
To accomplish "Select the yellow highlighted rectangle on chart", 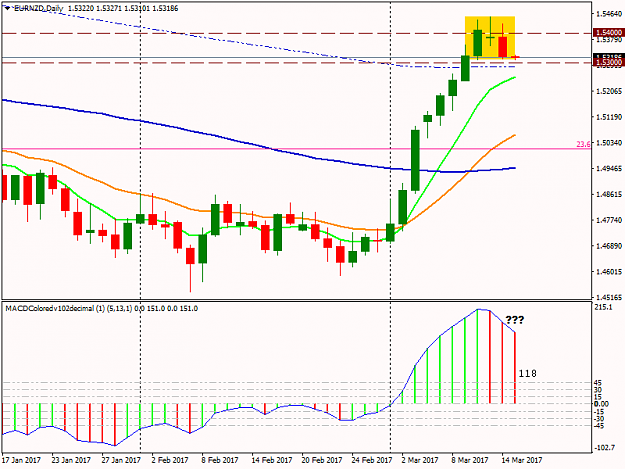I will [490, 37].
